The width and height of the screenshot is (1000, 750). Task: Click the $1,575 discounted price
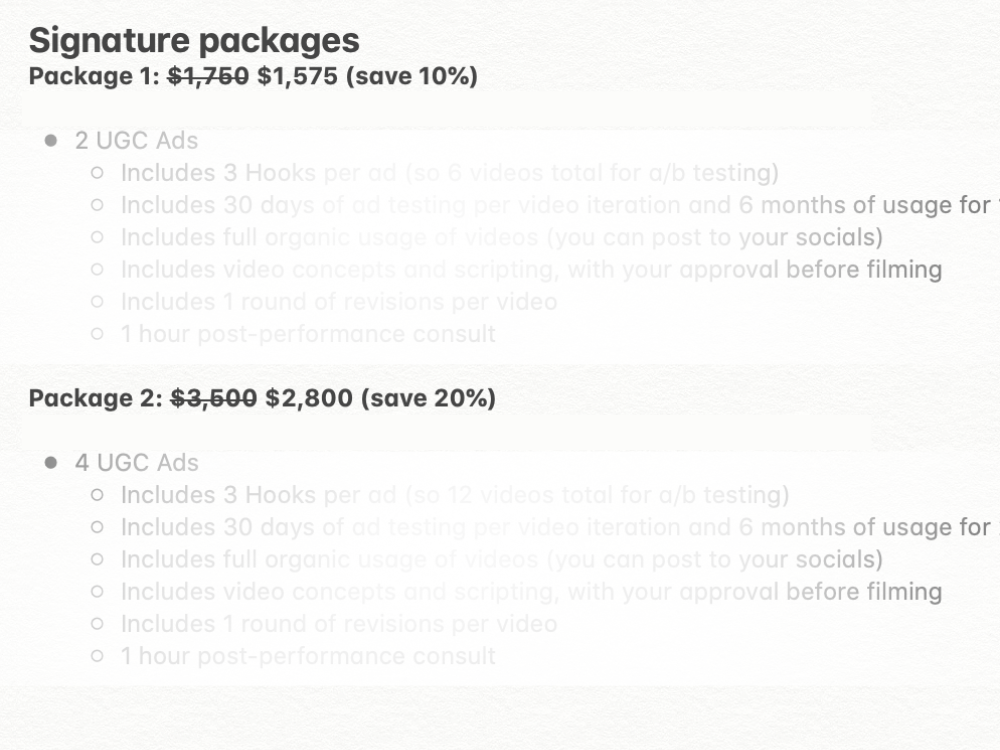[297, 76]
